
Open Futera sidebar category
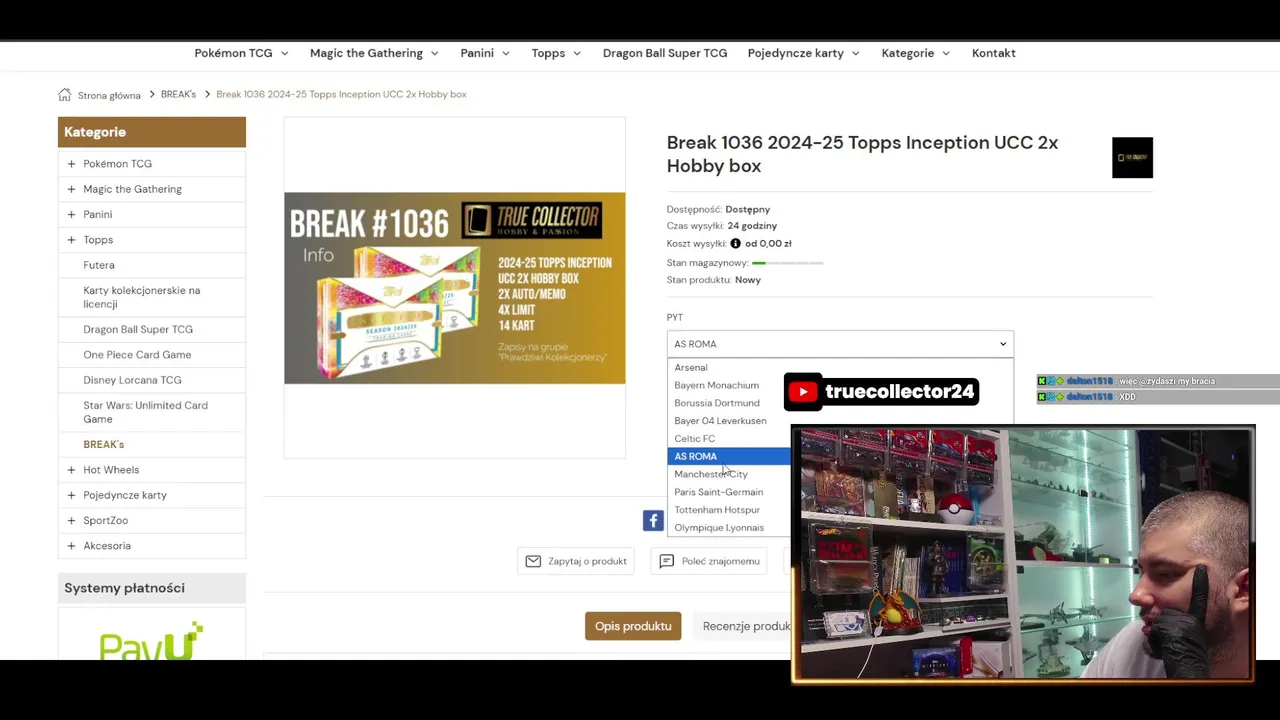(99, 265)
